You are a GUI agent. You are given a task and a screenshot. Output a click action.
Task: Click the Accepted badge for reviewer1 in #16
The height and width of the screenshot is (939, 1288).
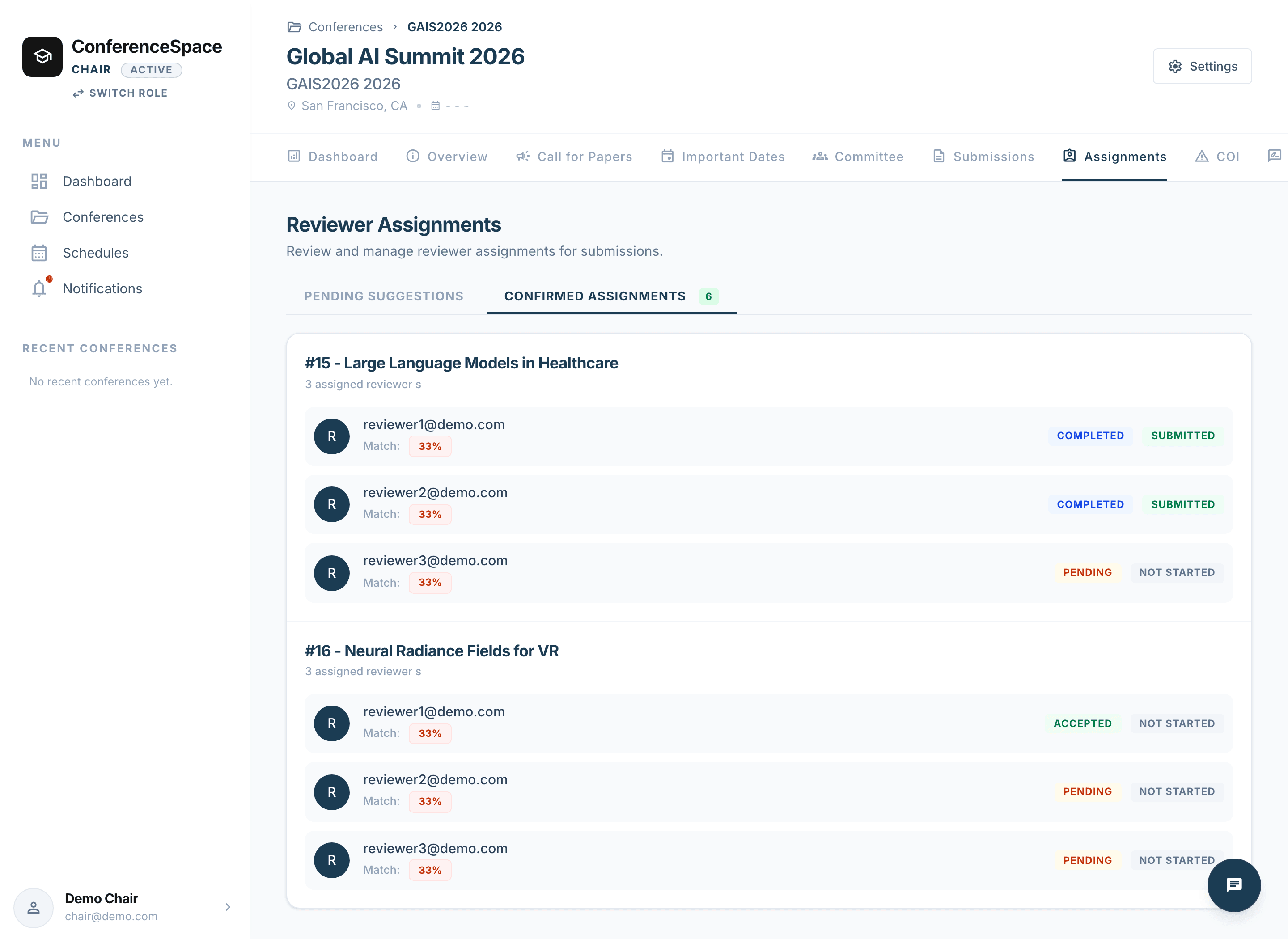tap(1082, 723)
